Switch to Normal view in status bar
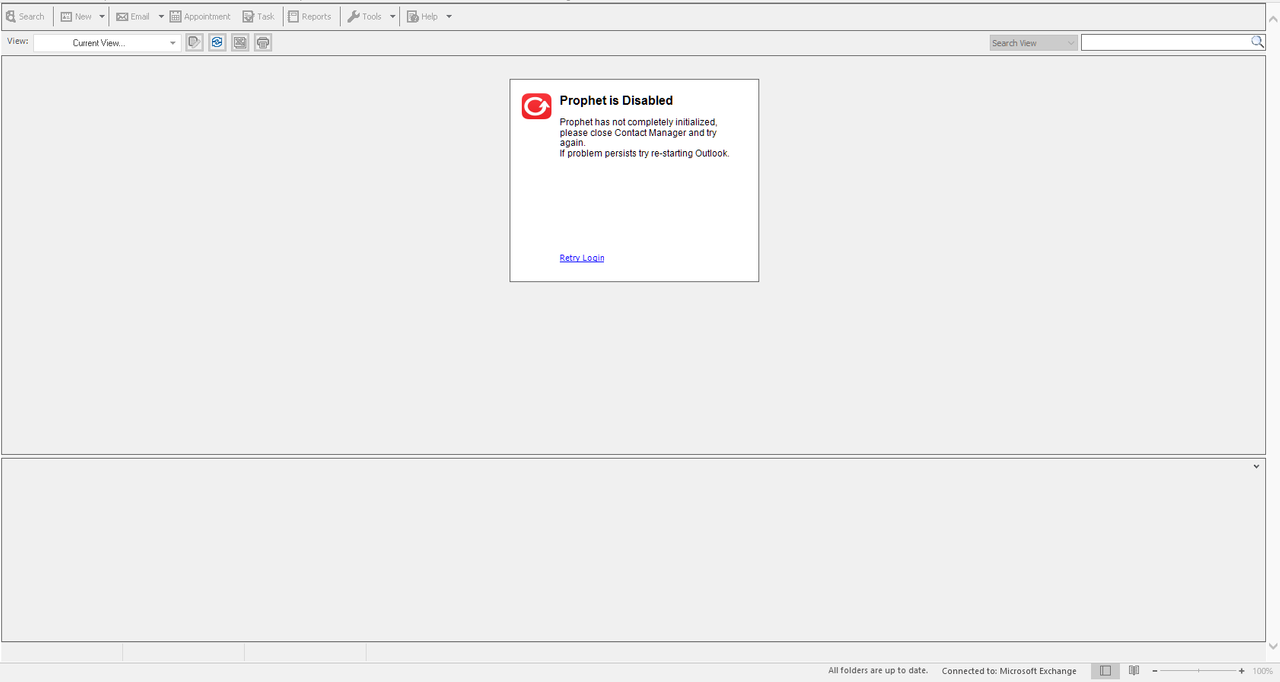This screenshot has height=682, width=1280. tap(1105, 671)
